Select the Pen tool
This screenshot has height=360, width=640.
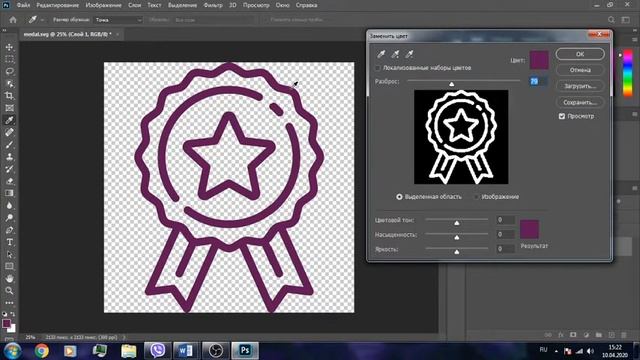[x=9, y=230]
